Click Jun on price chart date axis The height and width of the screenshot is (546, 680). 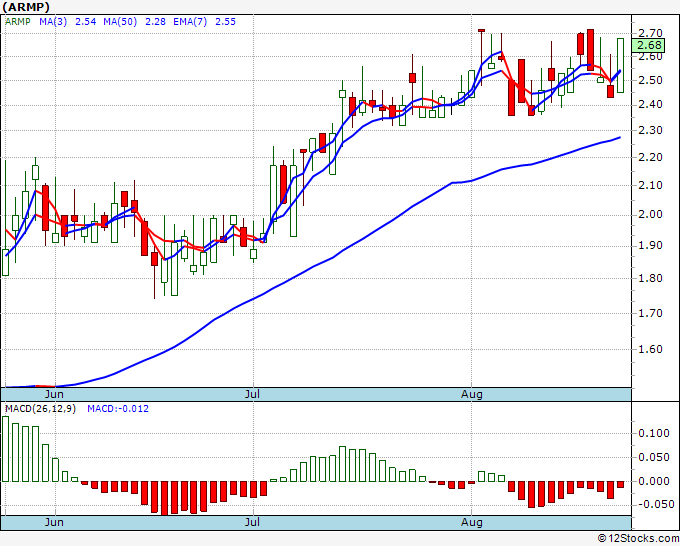[54, 394]
